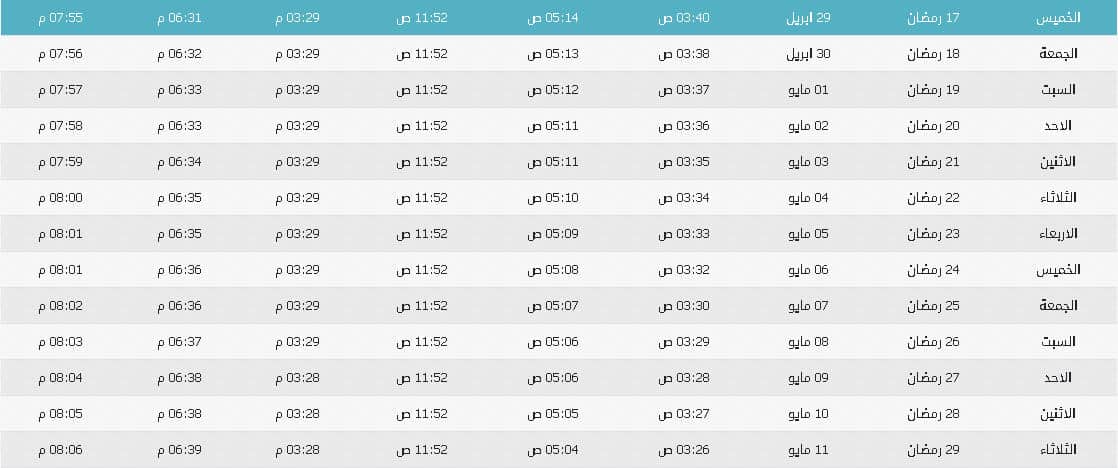Screen dimensions: 1118x468
Task: Click the 22 رمضان cell
Action: (x=933, y=198)
